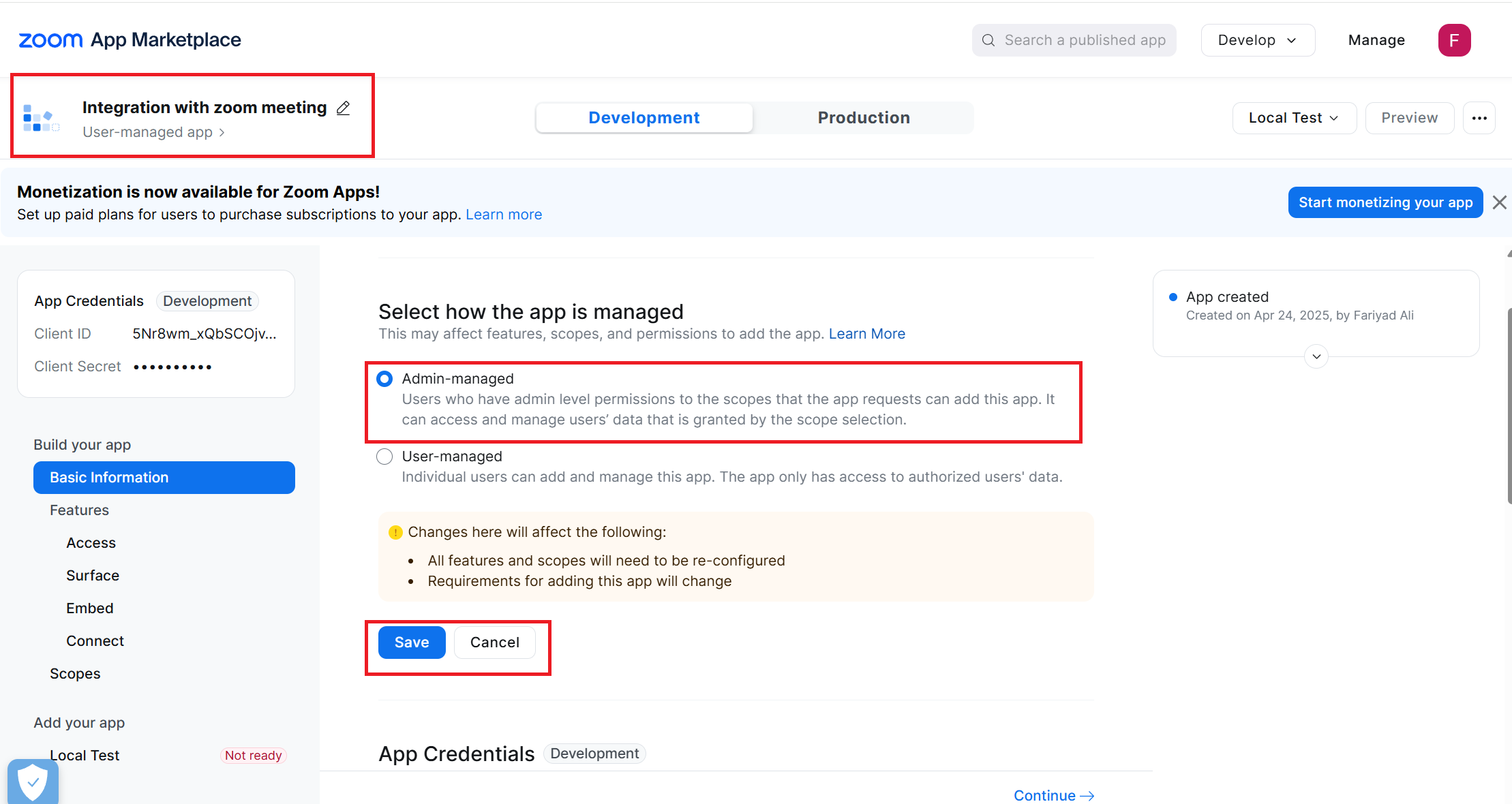Viewport: 1512px width, 804px height.
Task: Open the Local Test dropdown
Action: 1294,118
